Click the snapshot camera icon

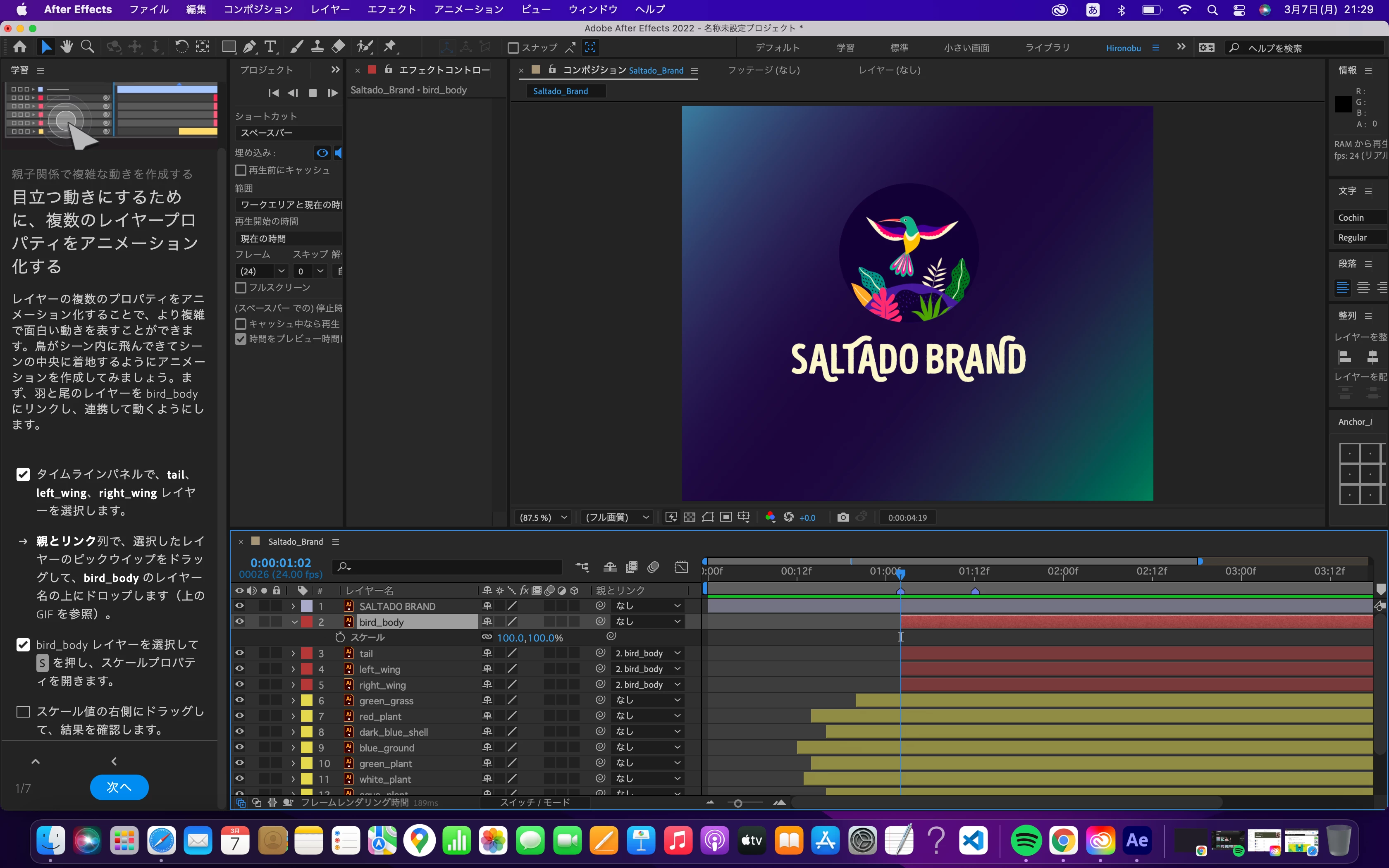(x=842, y=517)
